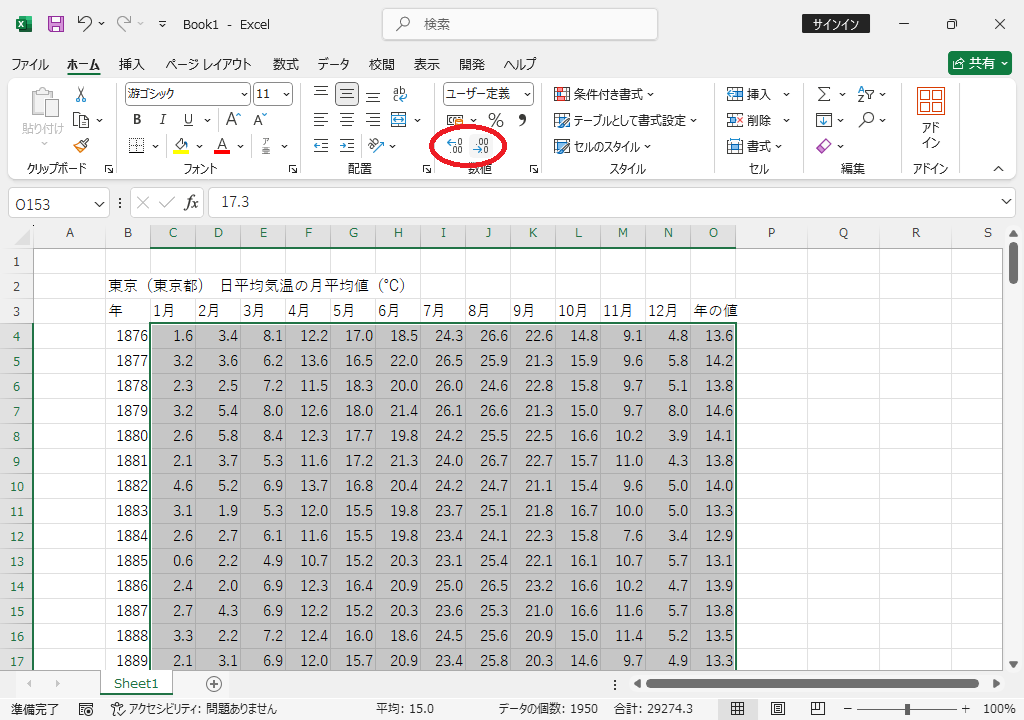Click Decrease Indent icon

(321, 146)
